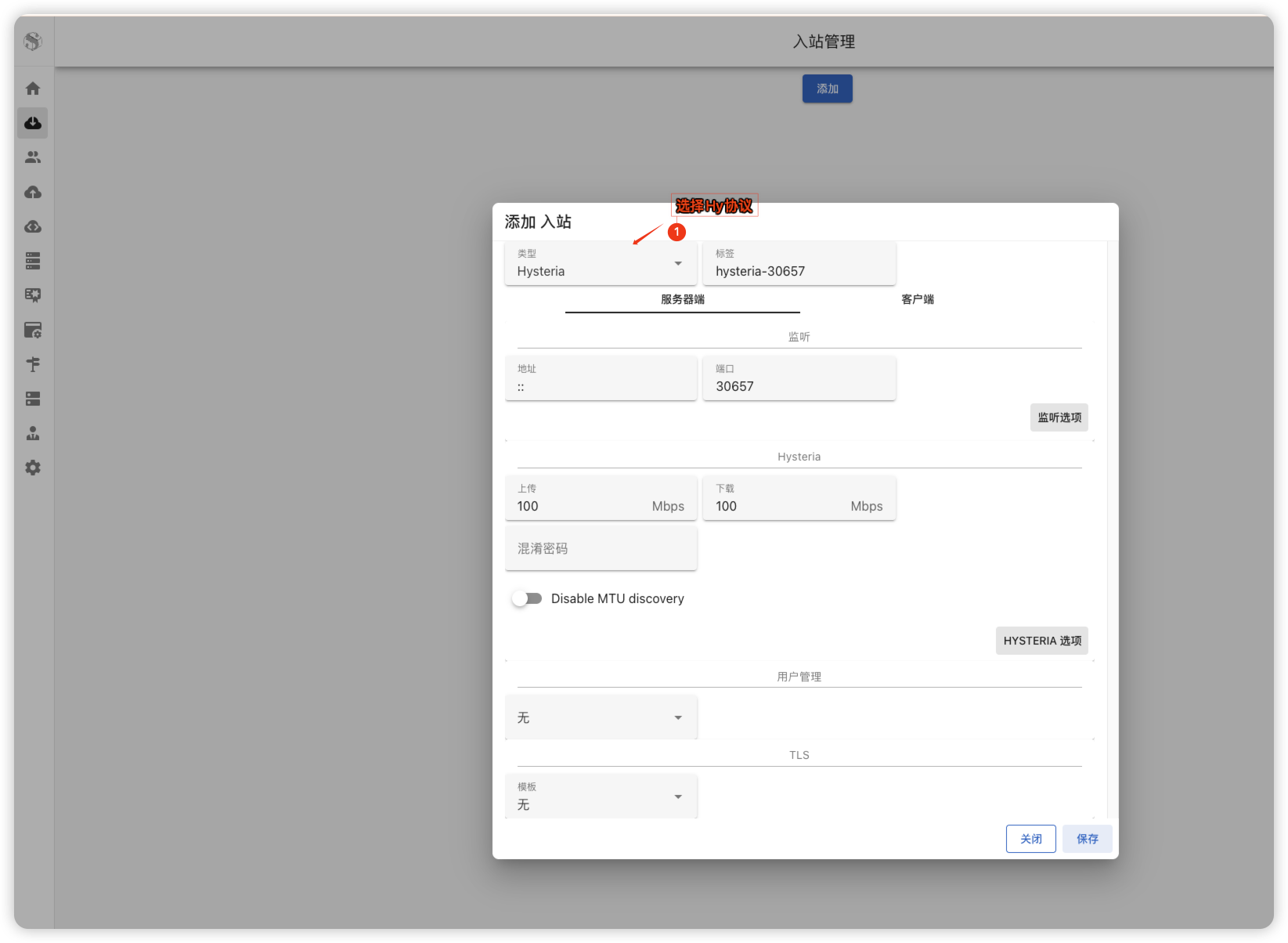This screenshot has height=943, width=1288.
Task: Open the signpost Rules icon in sidebar
Action: [x=33, y=364]
